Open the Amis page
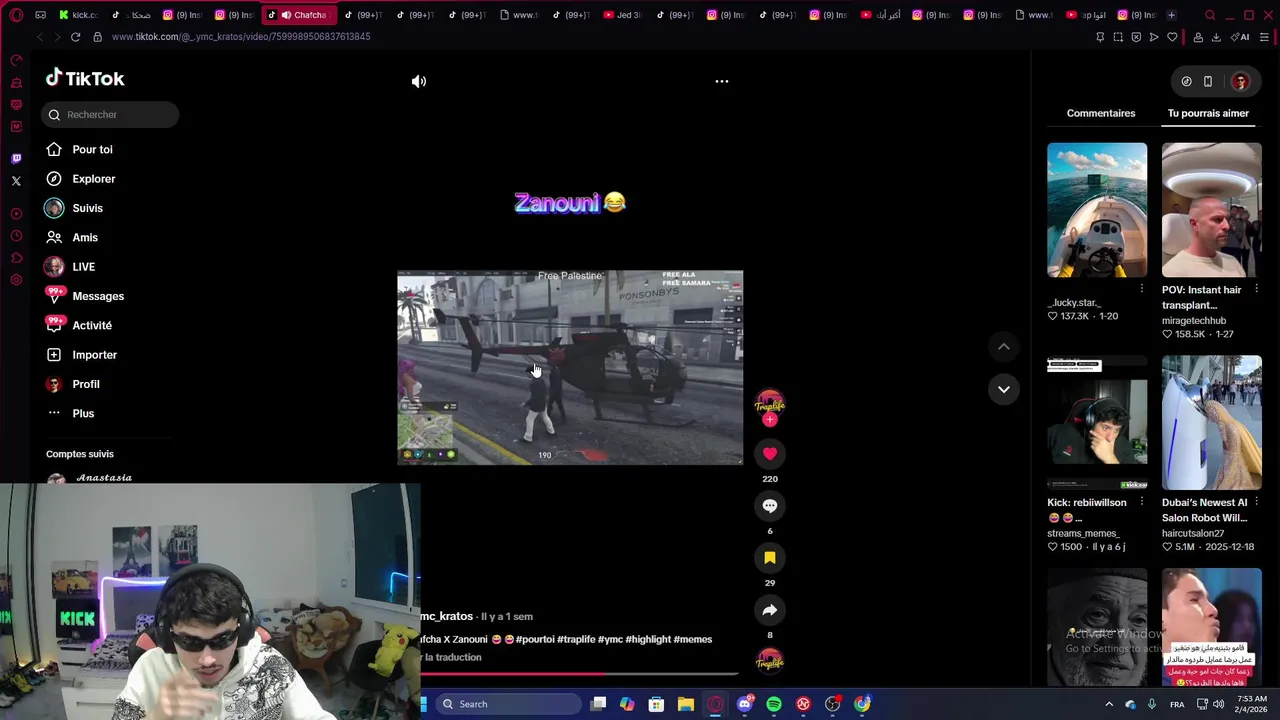The image size is (1280, 720). coord(85,237)
